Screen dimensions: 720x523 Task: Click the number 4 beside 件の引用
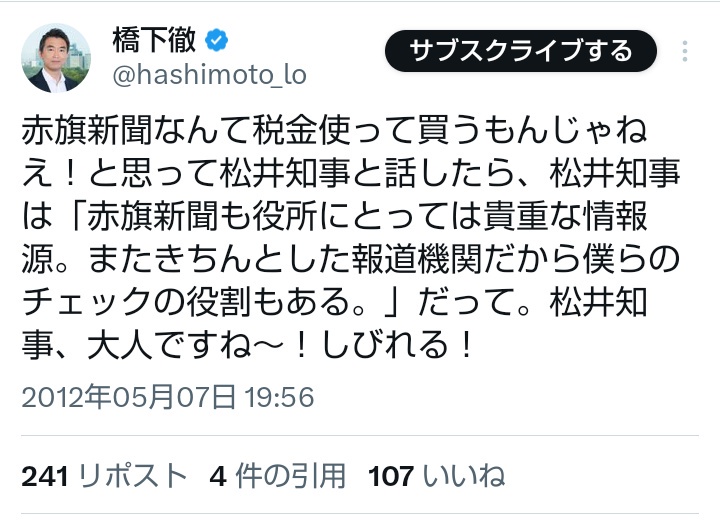click(216, 475)
